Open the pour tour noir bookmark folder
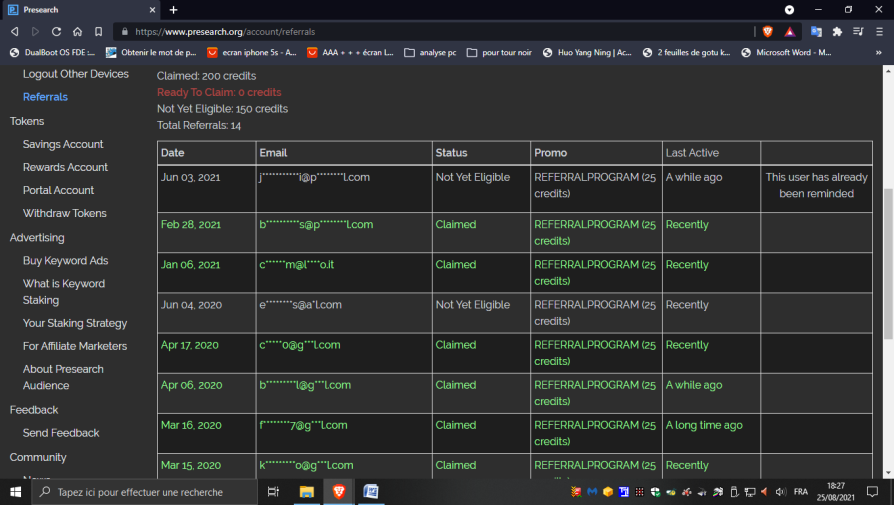894x505 pixels. point(499,52)
